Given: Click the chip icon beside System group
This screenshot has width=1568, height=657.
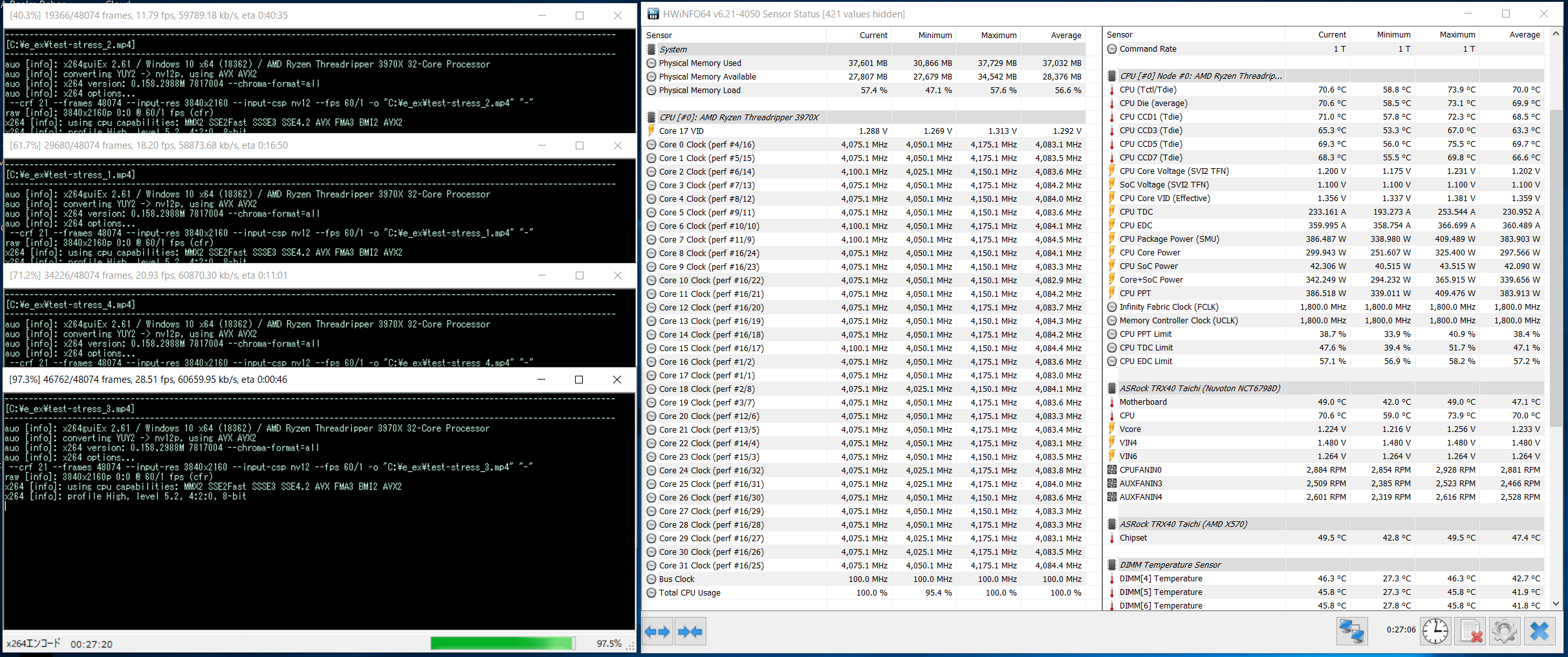Looking at the screenshot, I should (x=651, y=49).
